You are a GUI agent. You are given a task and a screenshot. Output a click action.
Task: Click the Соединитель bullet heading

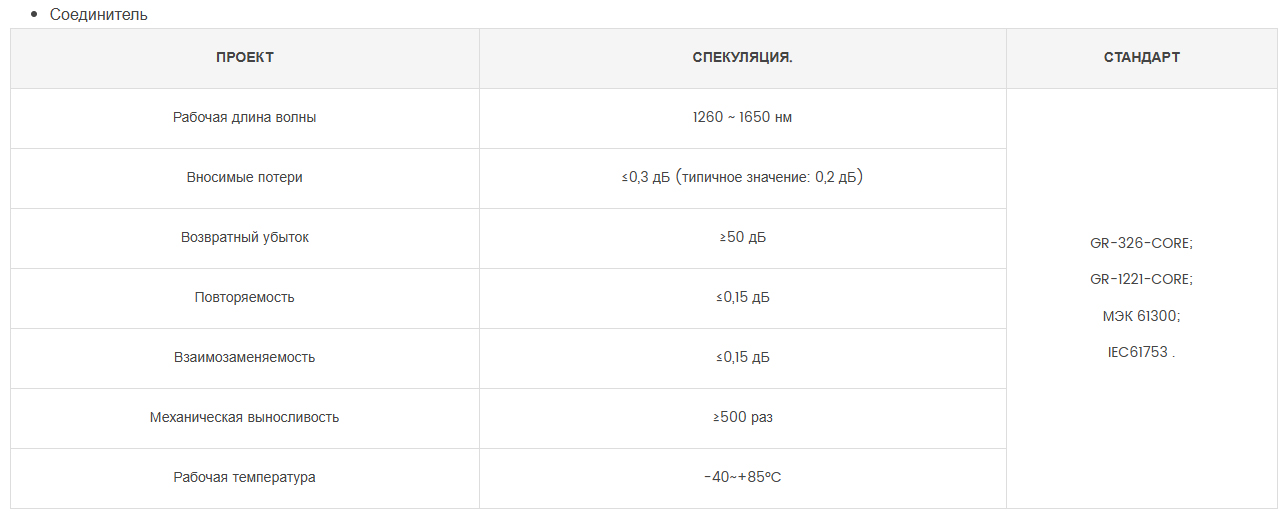(99, 15)
